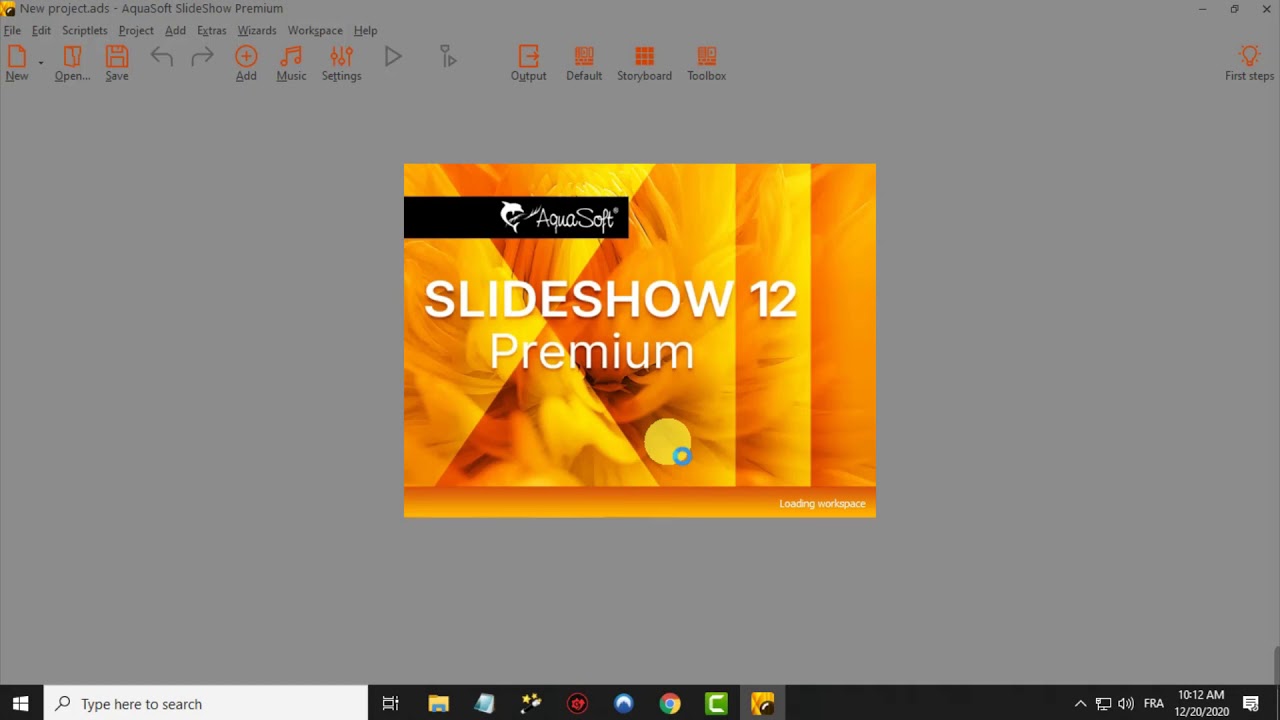Click the taskbar search box
Screen dimensions: 1280x720
[x=207, y=704]
